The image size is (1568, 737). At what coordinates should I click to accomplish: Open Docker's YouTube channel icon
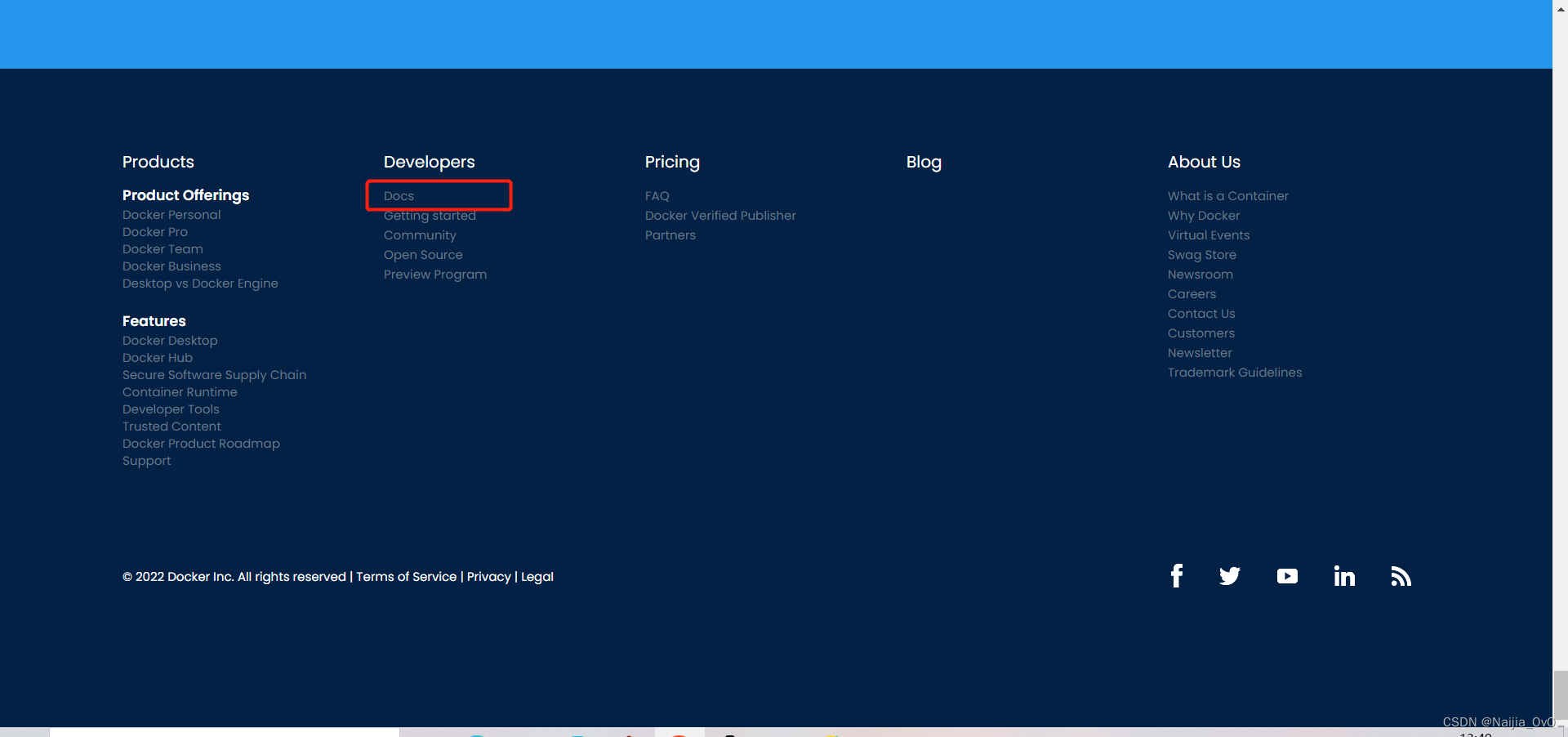[x=1287, y=576]
